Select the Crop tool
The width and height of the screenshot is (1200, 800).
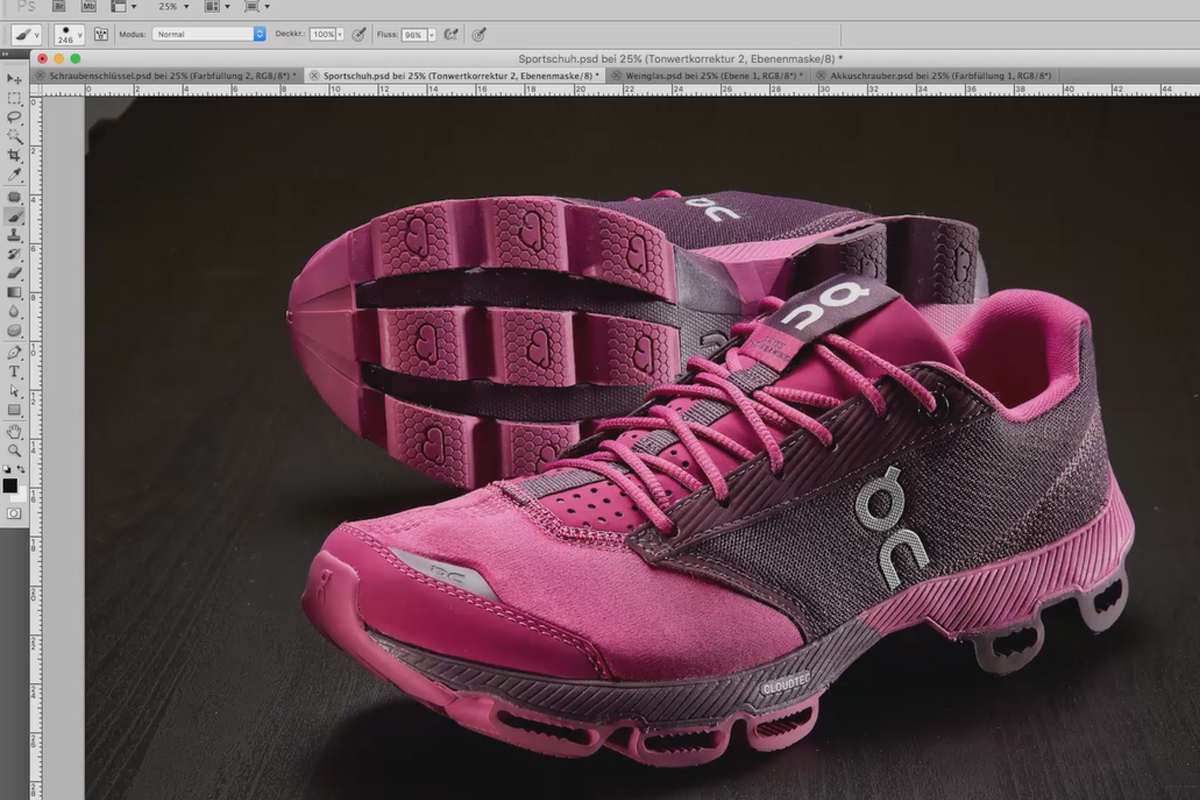[14, 156]
